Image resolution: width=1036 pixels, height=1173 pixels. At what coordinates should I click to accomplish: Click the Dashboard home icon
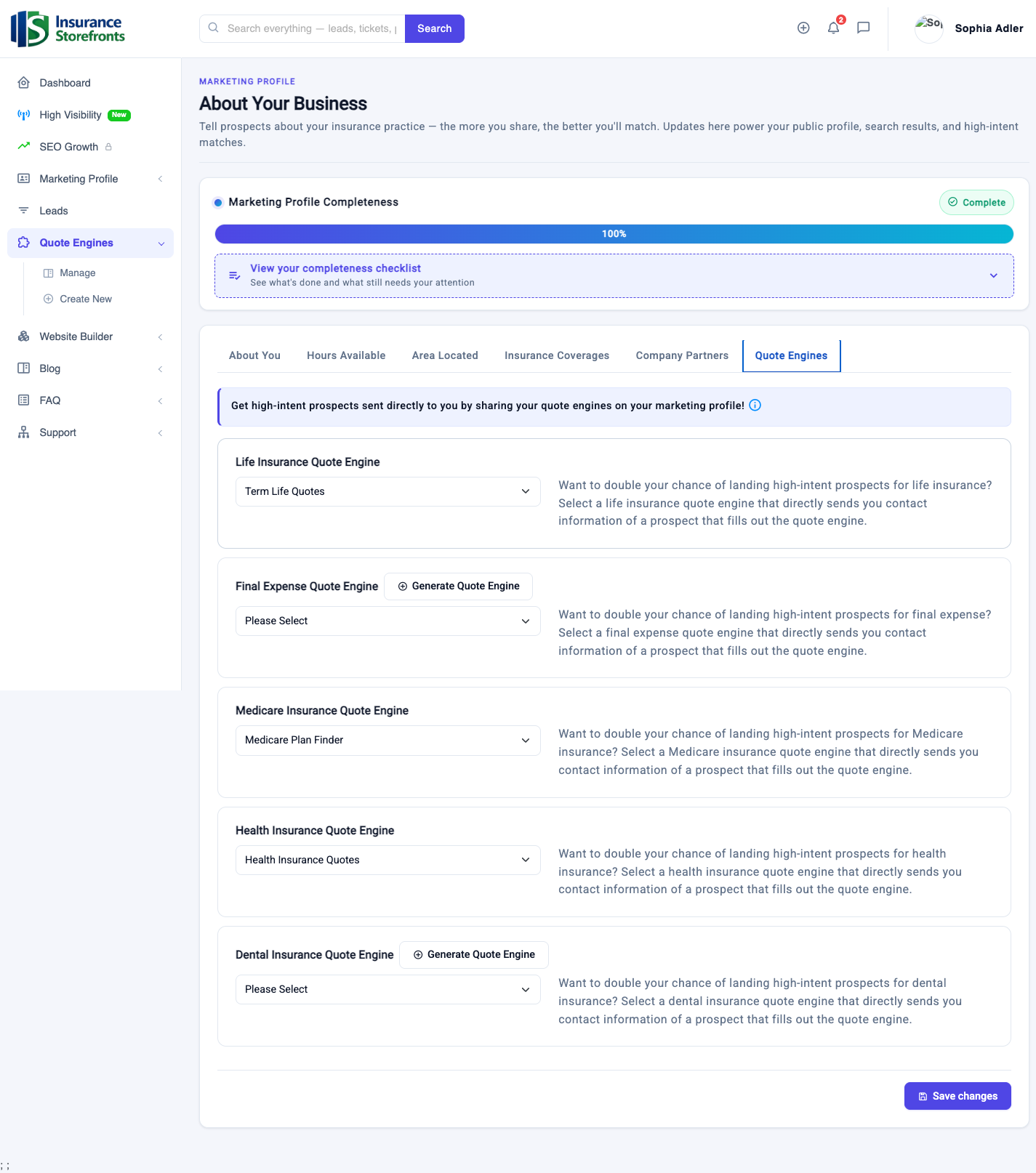coord(24,83)
